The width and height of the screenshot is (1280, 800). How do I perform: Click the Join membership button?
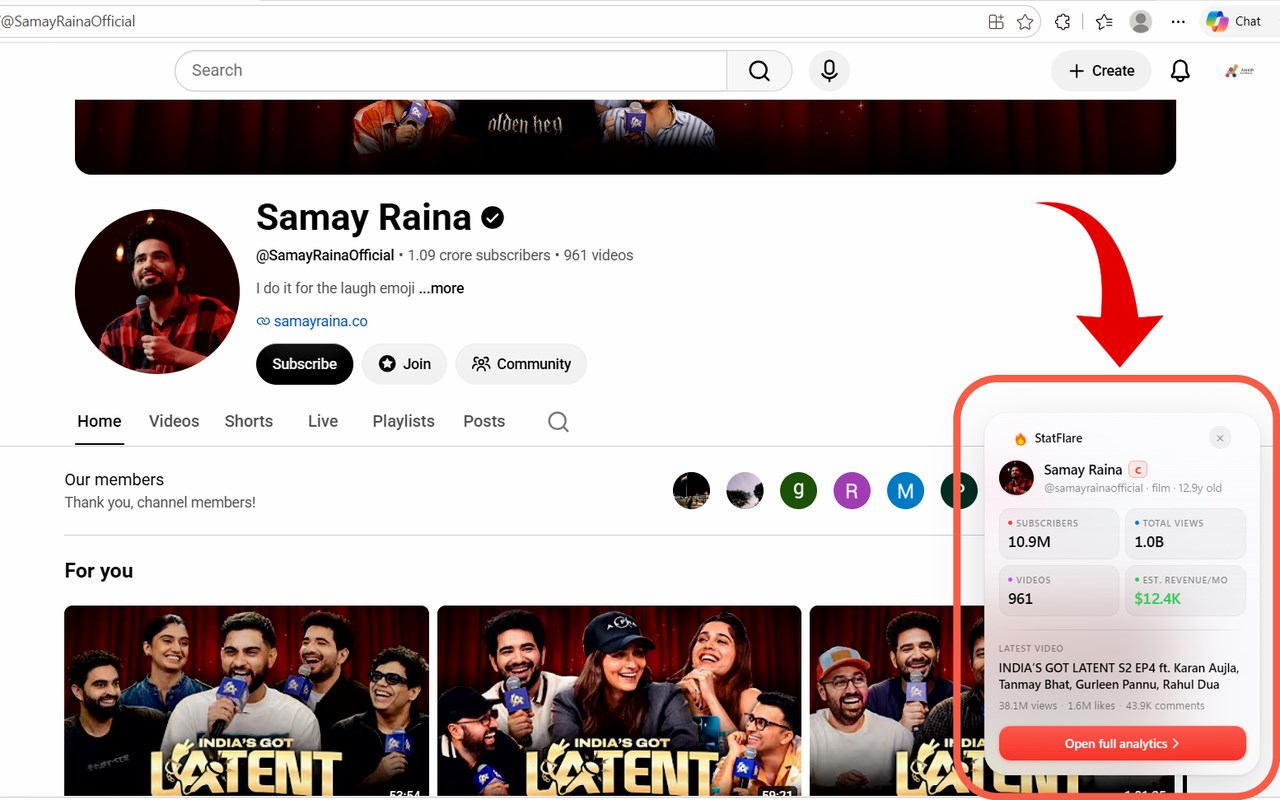point(404,364)
